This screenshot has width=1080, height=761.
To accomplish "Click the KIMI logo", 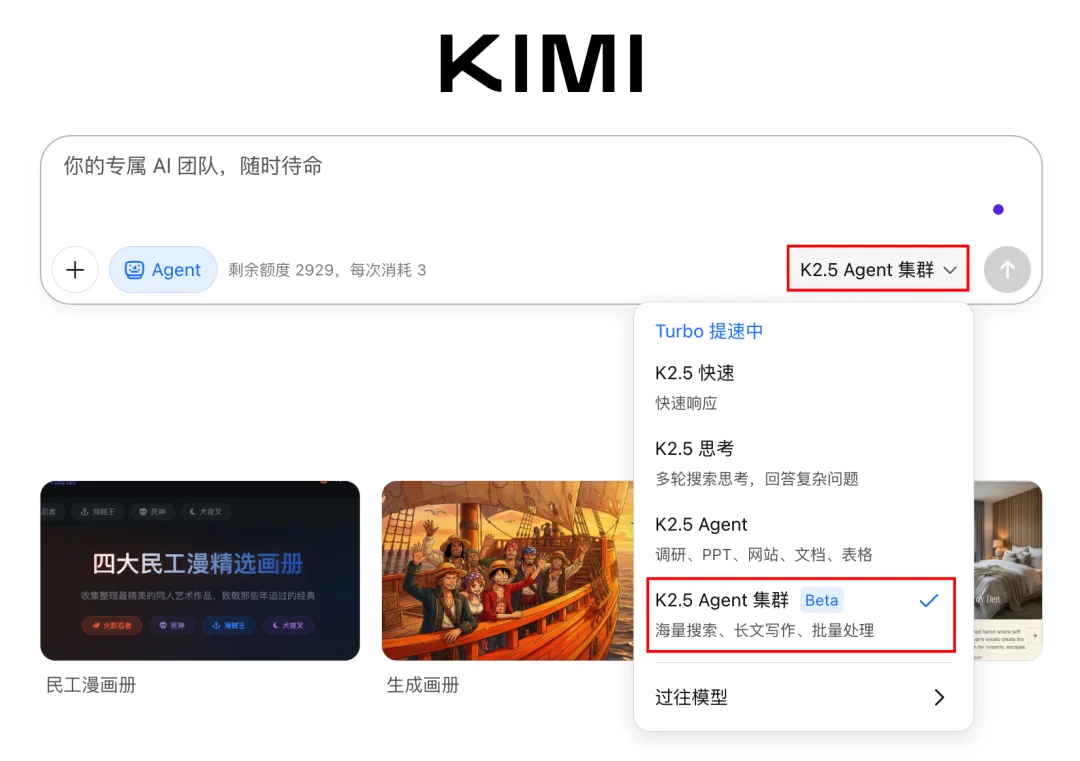I will coord(540,62).
